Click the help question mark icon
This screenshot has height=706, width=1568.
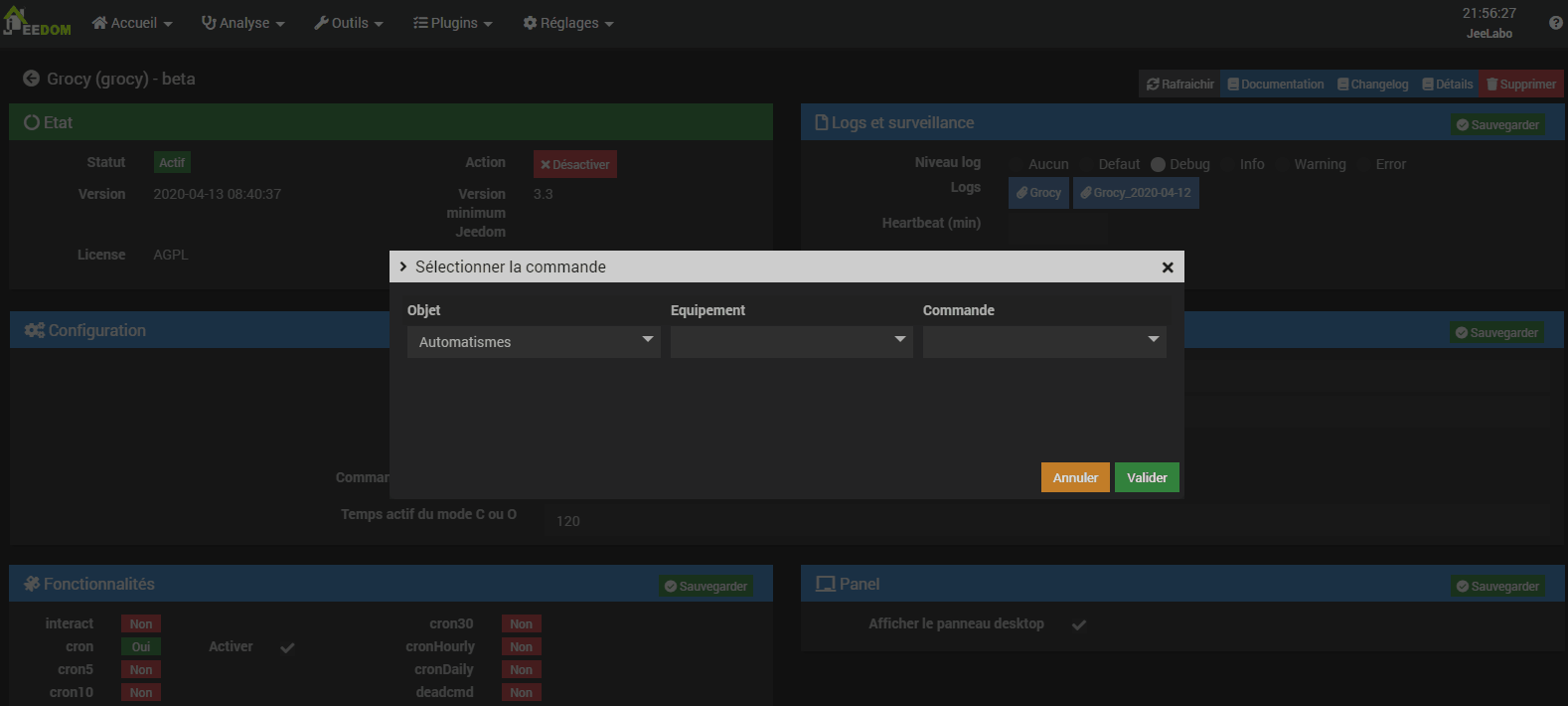[1555, 23]
